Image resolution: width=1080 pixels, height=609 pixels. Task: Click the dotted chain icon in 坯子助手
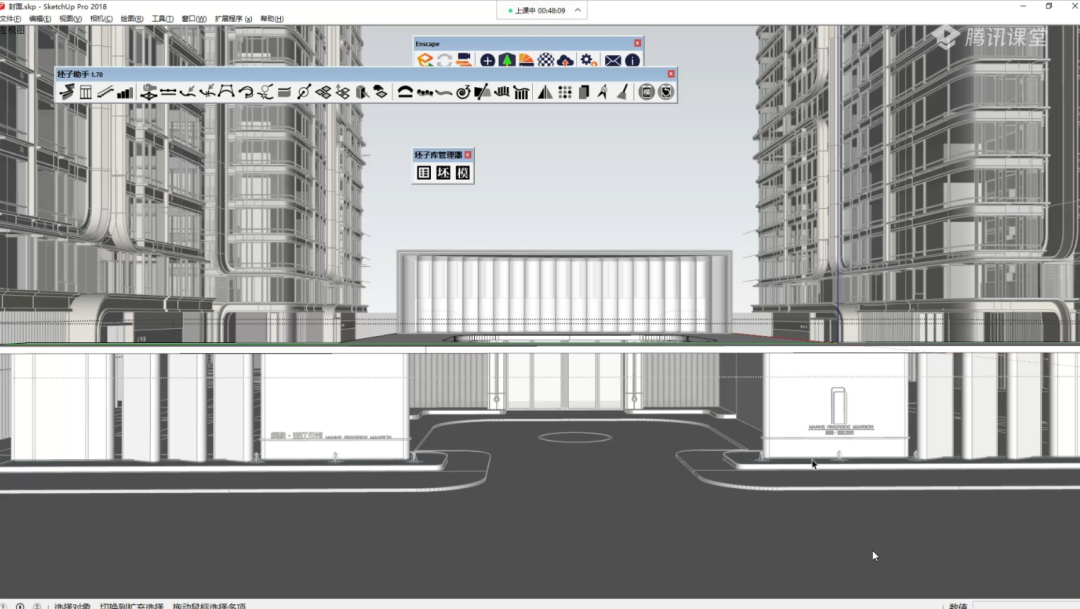point(424,92)
